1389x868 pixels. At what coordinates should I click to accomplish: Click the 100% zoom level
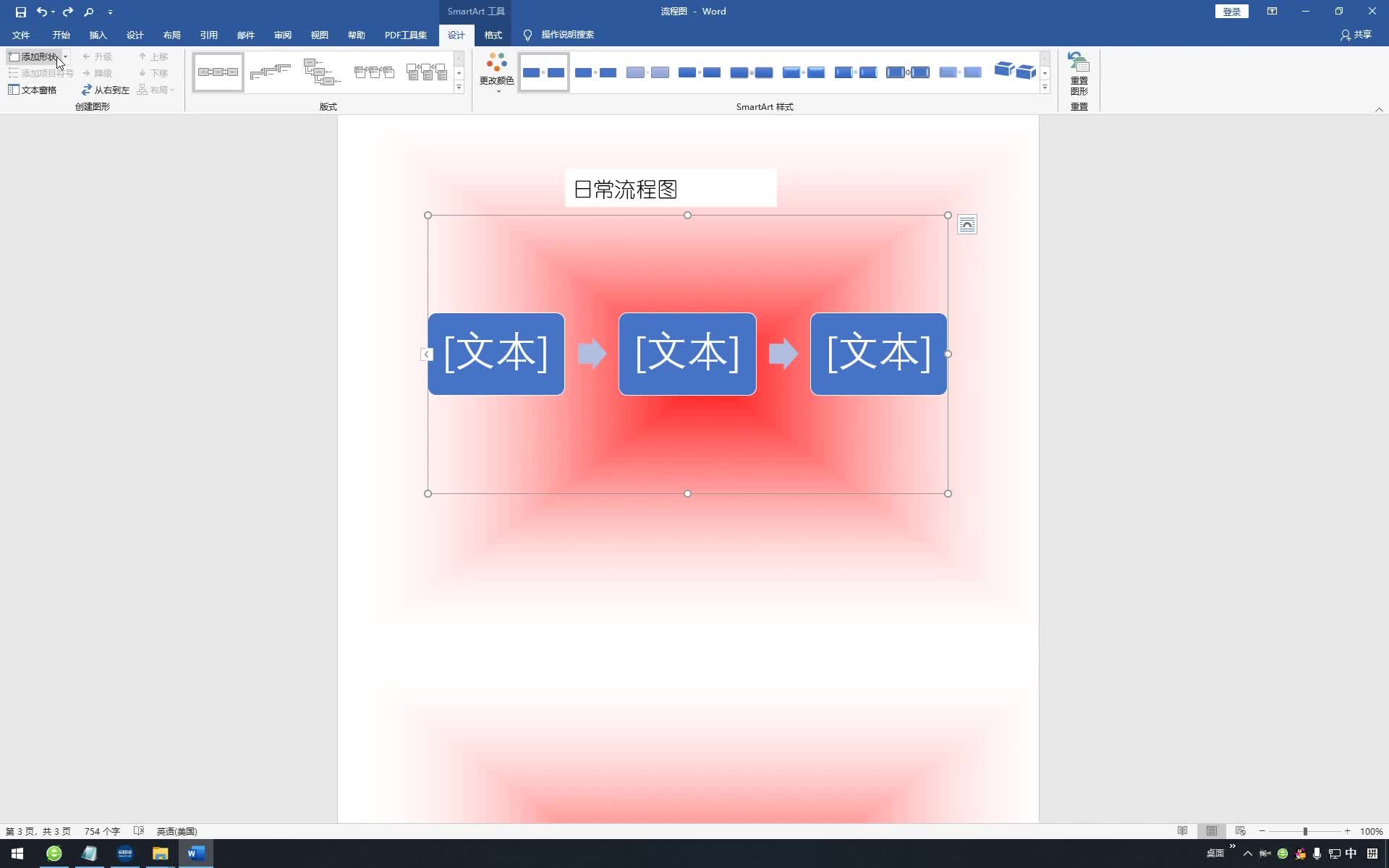(1371, 831)
